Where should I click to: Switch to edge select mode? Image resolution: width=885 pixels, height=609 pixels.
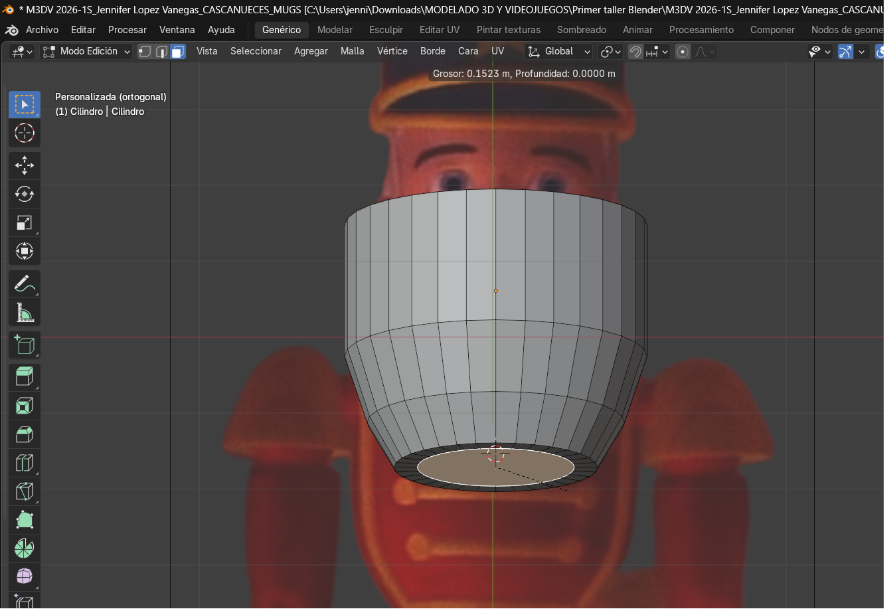click(161, 51)
